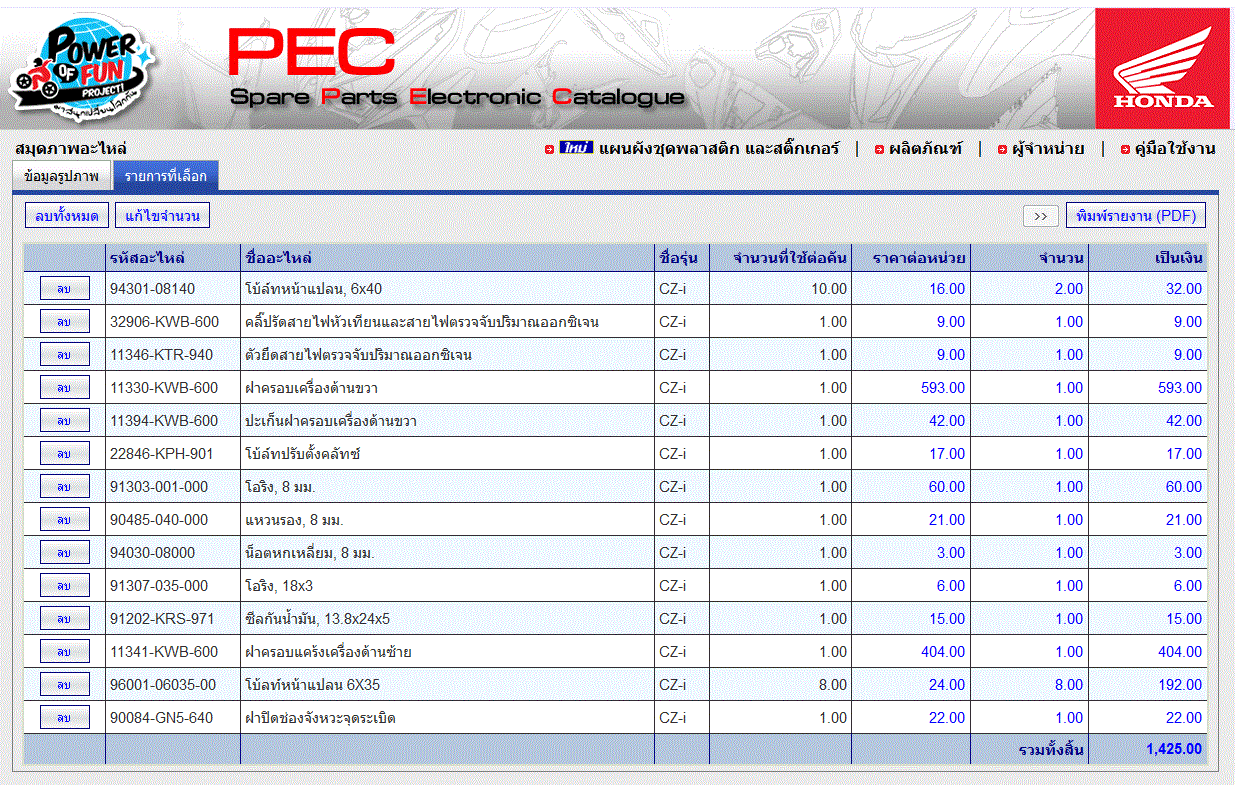Delete row 32906-KWB-600 with ลบ button
This screenshot has height=785, width=1235.
tap(64, 322)
